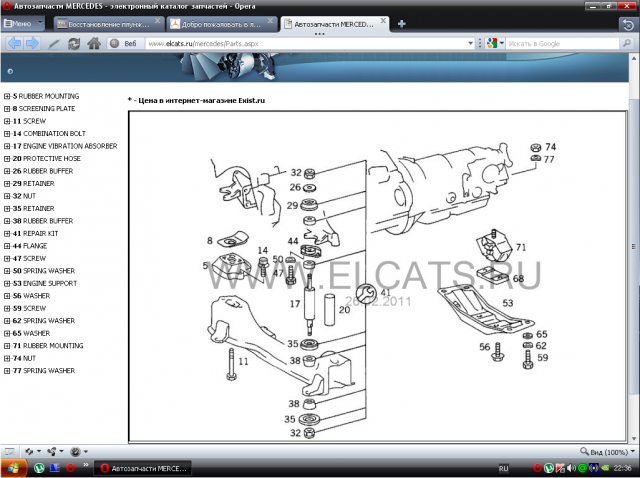This screenshot has height=478, width=640.
Task: Open the Автозапчасти MERCE... taskbar button
Action: tap(143, 468)
